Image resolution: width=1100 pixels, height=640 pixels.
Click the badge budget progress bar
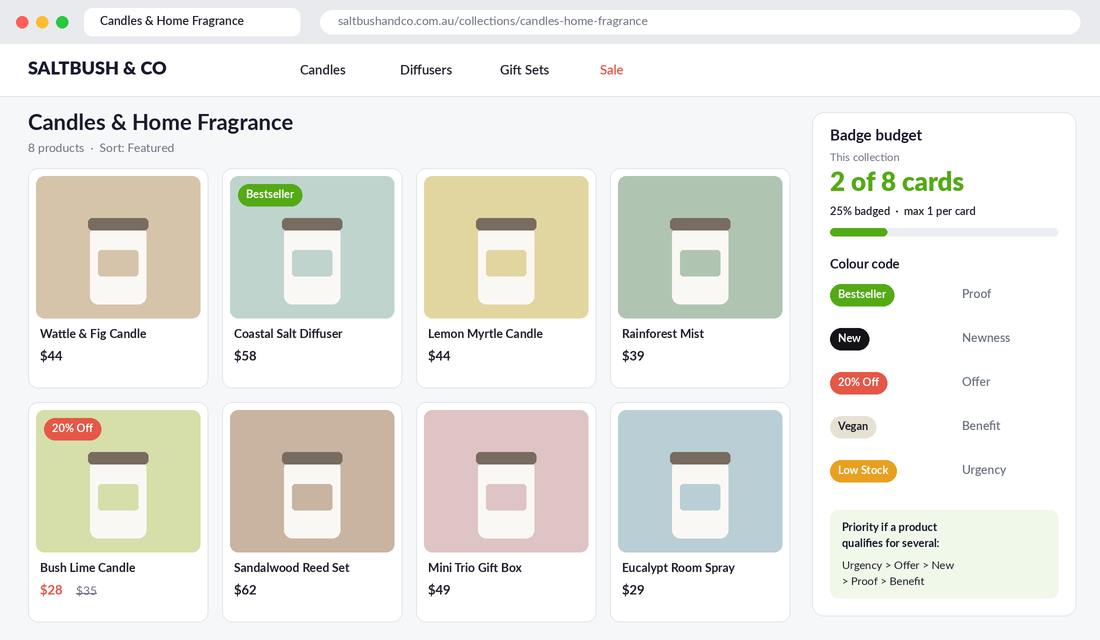(x=944, y=232)
